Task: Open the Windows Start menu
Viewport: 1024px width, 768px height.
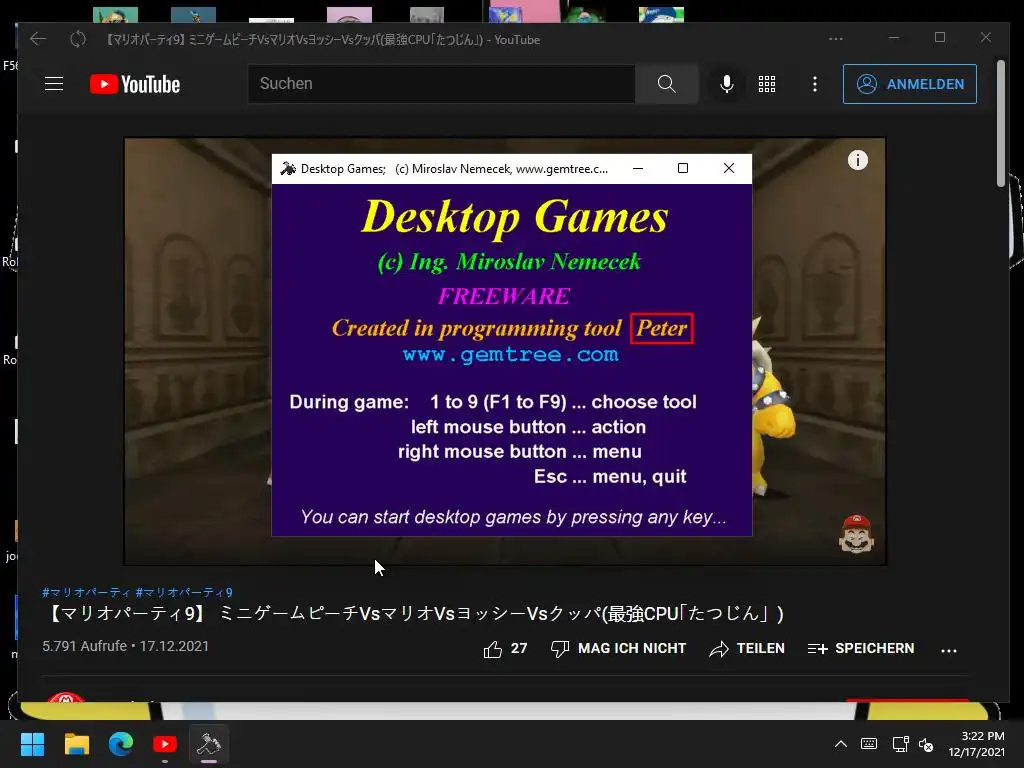Action: (32, 744)
